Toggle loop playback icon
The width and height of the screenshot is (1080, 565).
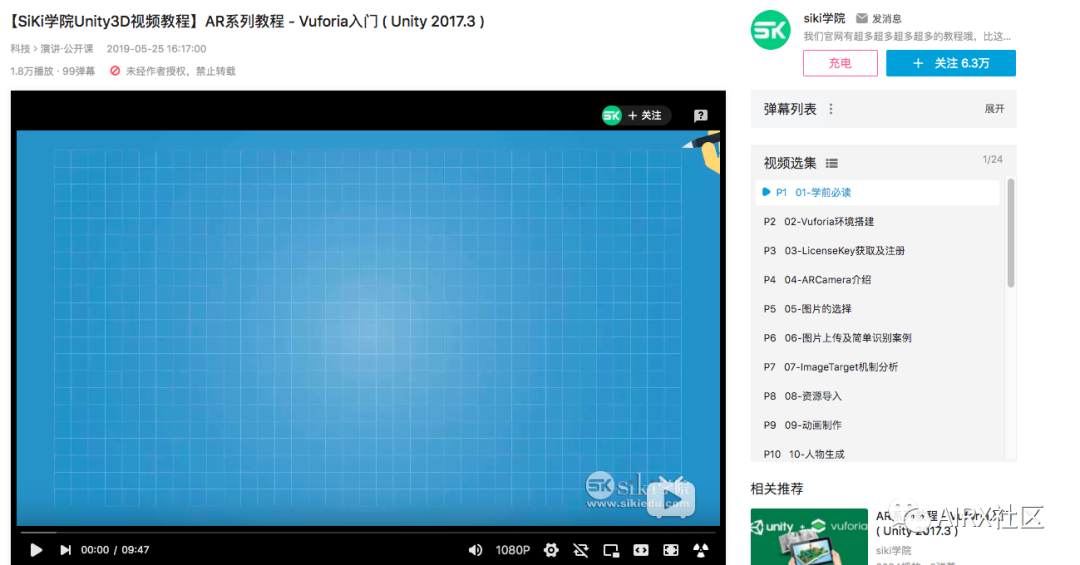point(581,550)
